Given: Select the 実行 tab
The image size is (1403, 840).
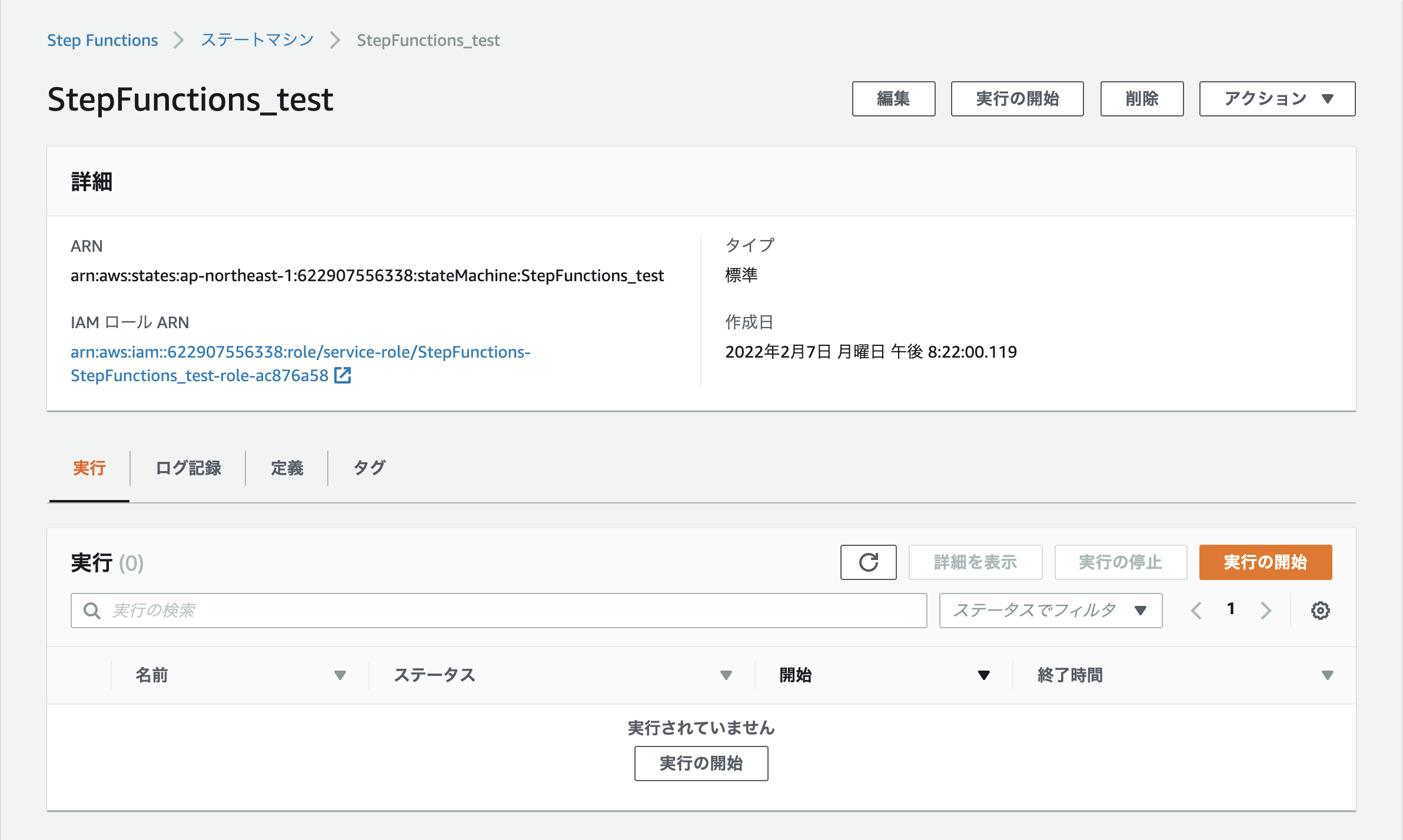Looking at the screenshot, I should 89,468.
